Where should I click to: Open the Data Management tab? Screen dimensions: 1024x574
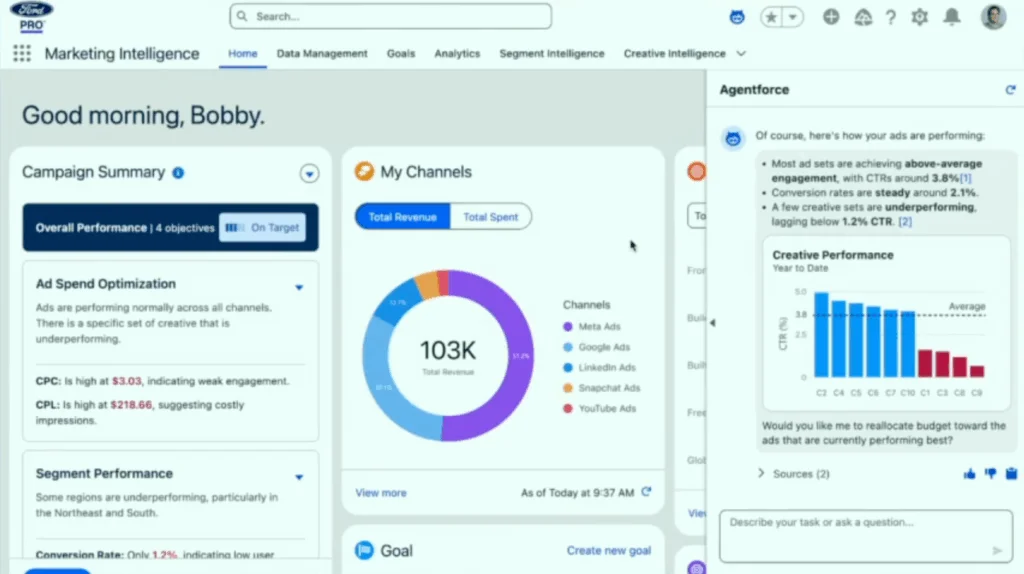(322, 54)
